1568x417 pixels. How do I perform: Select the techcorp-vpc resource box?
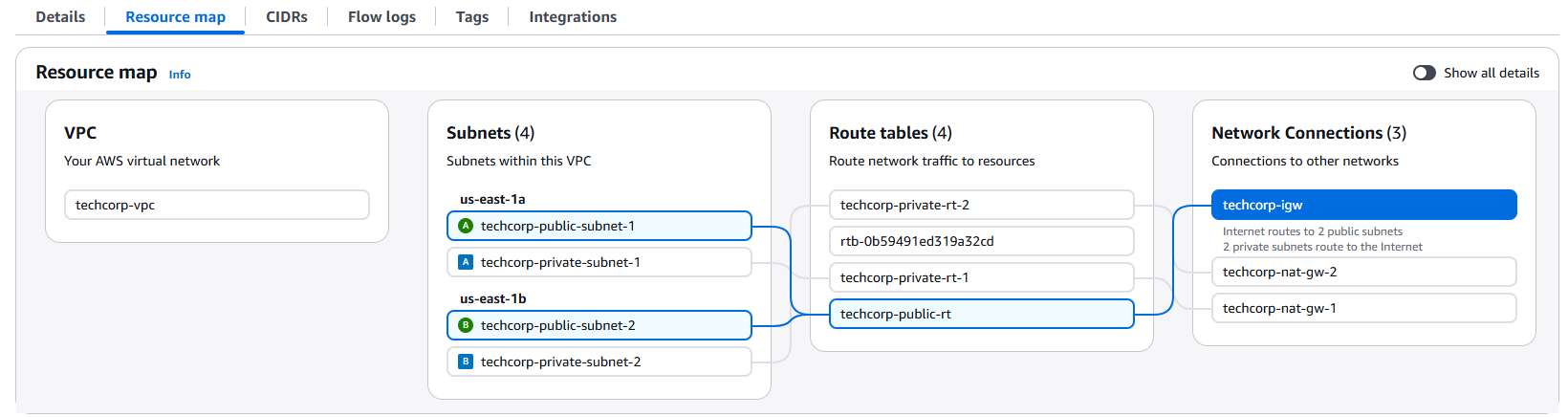click(216, 205)
